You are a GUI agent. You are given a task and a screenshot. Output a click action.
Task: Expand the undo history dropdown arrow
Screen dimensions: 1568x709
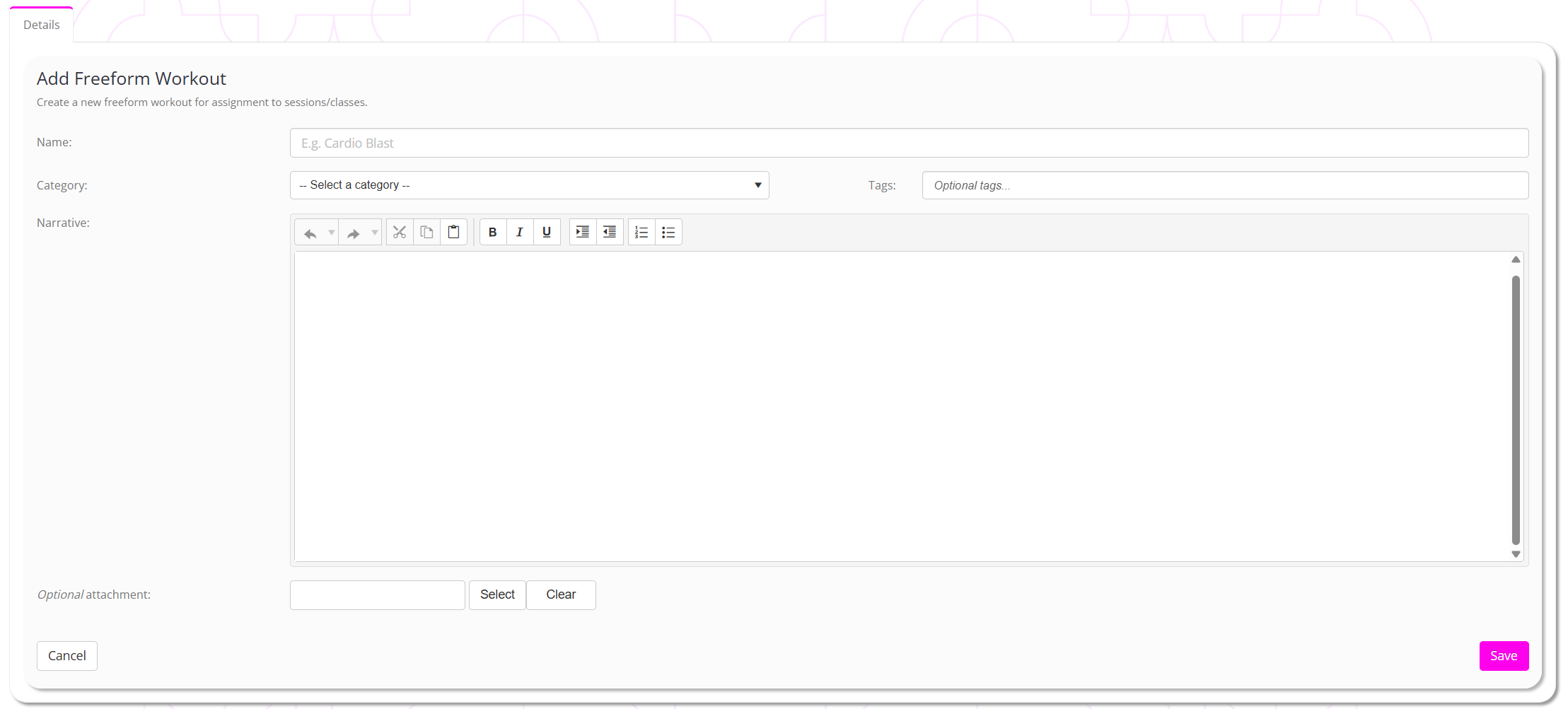tap(331, 233)
